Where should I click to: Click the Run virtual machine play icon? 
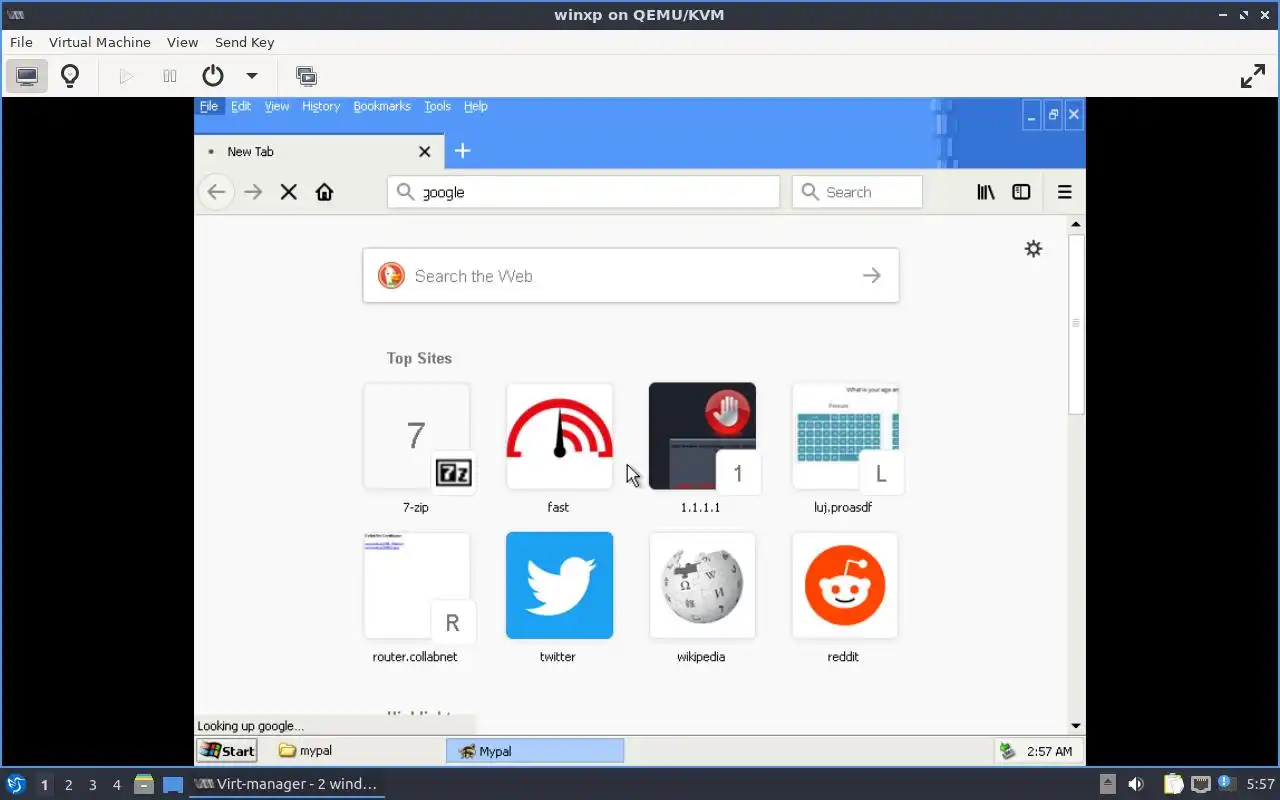[x=126, y=76]
